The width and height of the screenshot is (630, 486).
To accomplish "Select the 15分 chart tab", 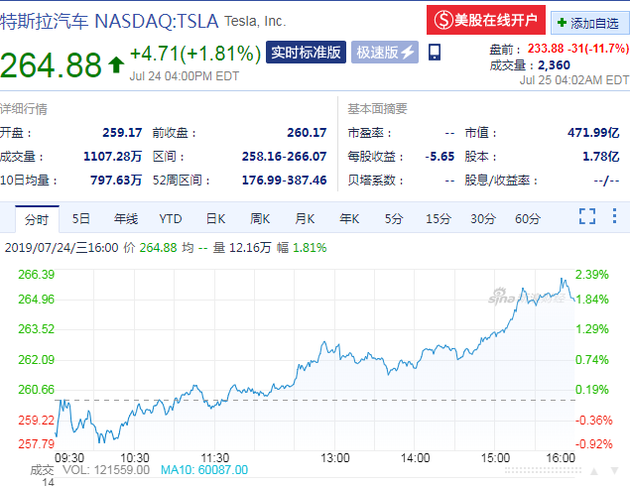I will pos(438,218).
